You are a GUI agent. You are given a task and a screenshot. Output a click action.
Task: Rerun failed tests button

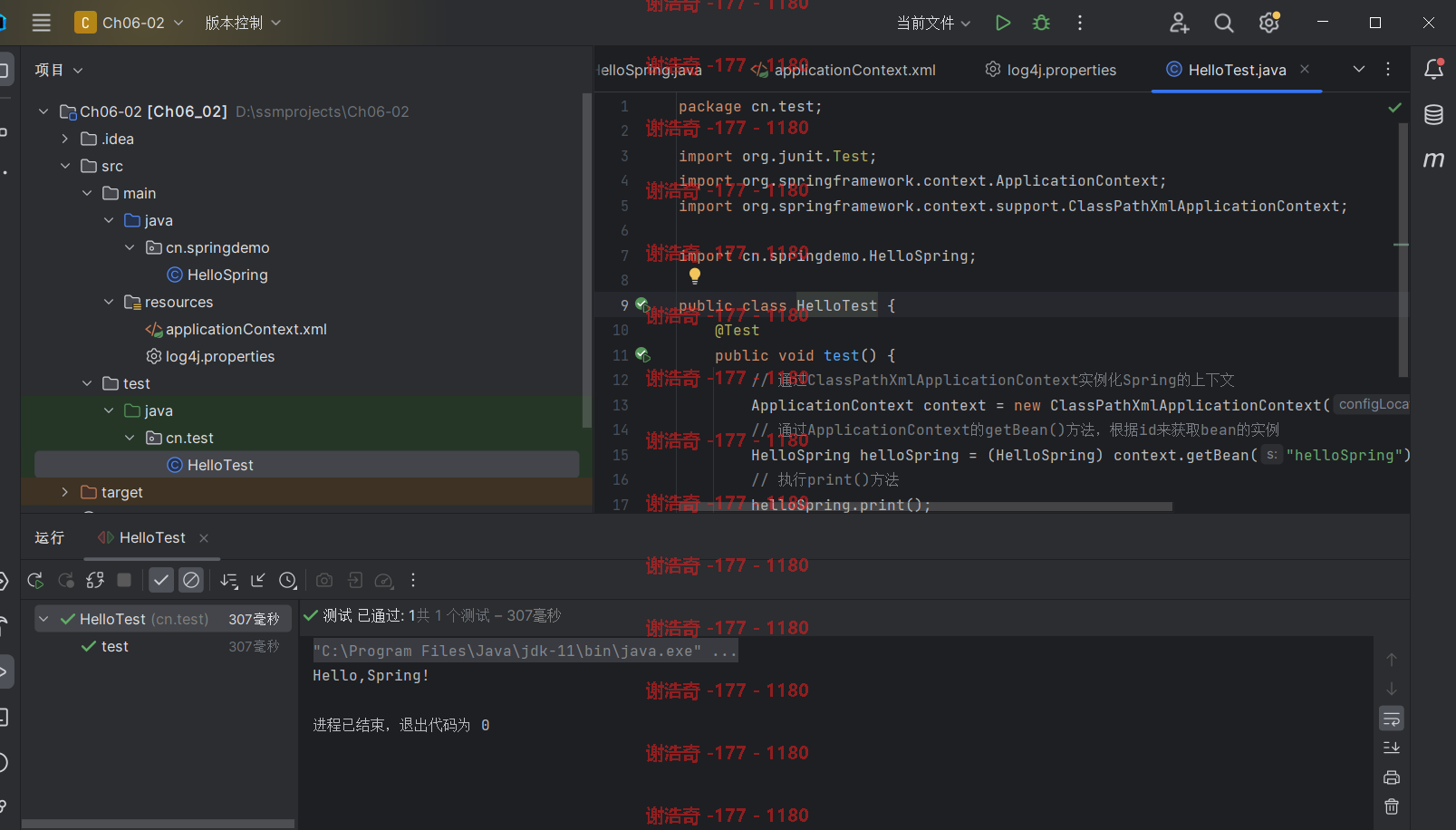pos(65,580)
